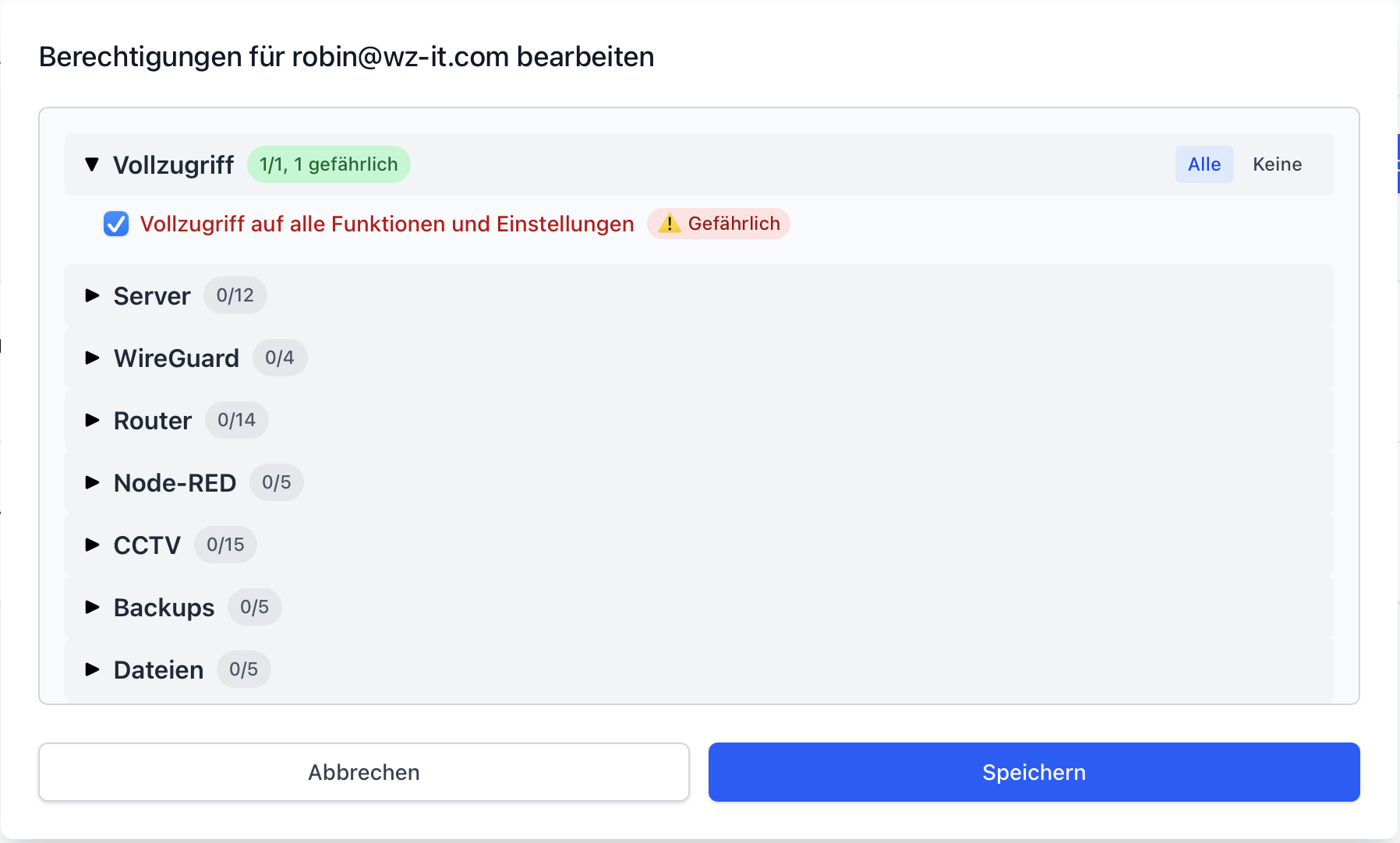Click the '0/12' badge next to Server

pyautogui.click(x=235, y=295)
